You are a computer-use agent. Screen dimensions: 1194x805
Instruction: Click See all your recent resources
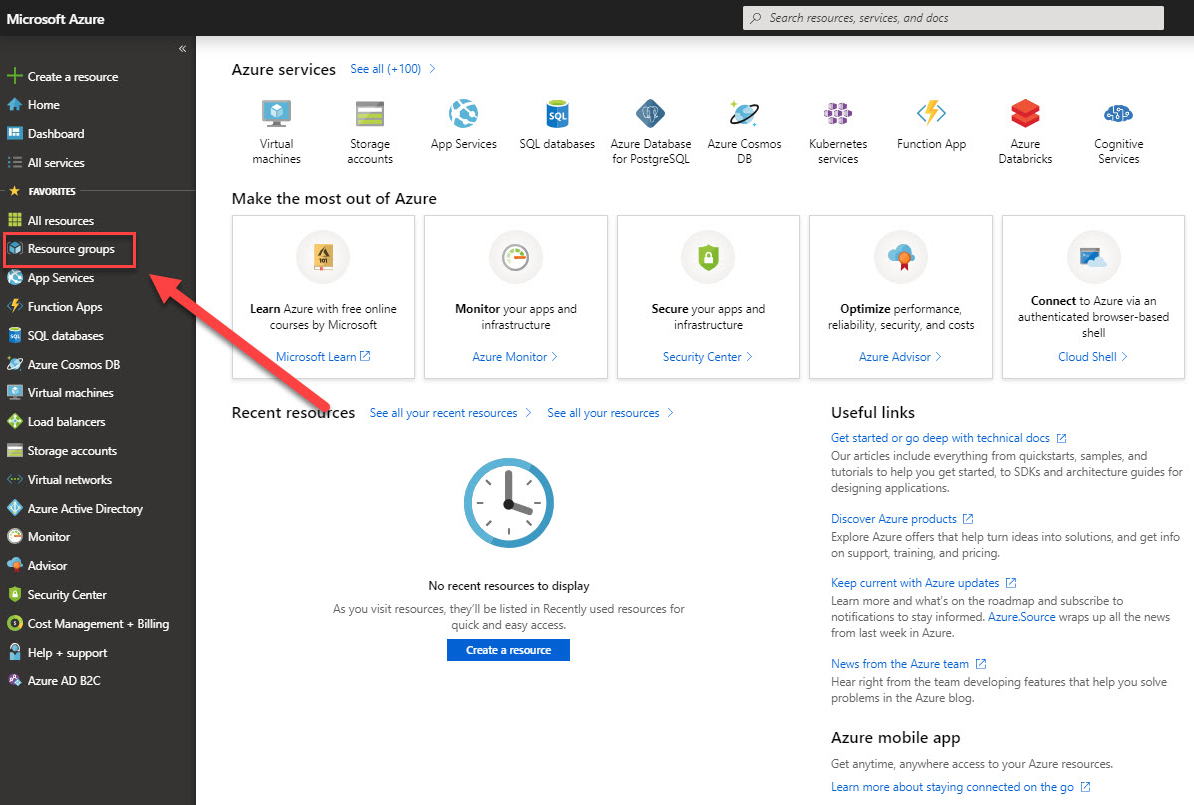click(x=450, y=413)
